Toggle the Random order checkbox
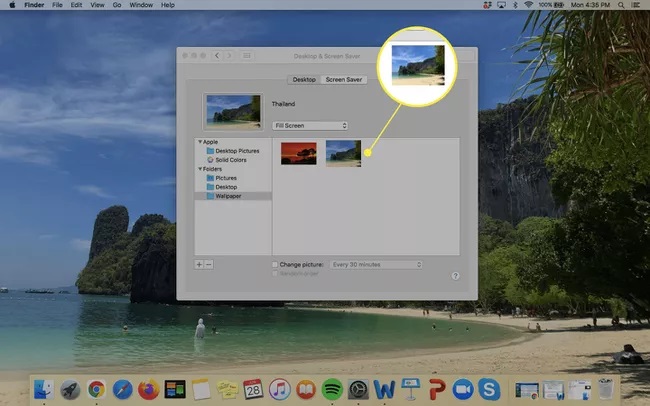The image size is (650, 406). point(275,274)
